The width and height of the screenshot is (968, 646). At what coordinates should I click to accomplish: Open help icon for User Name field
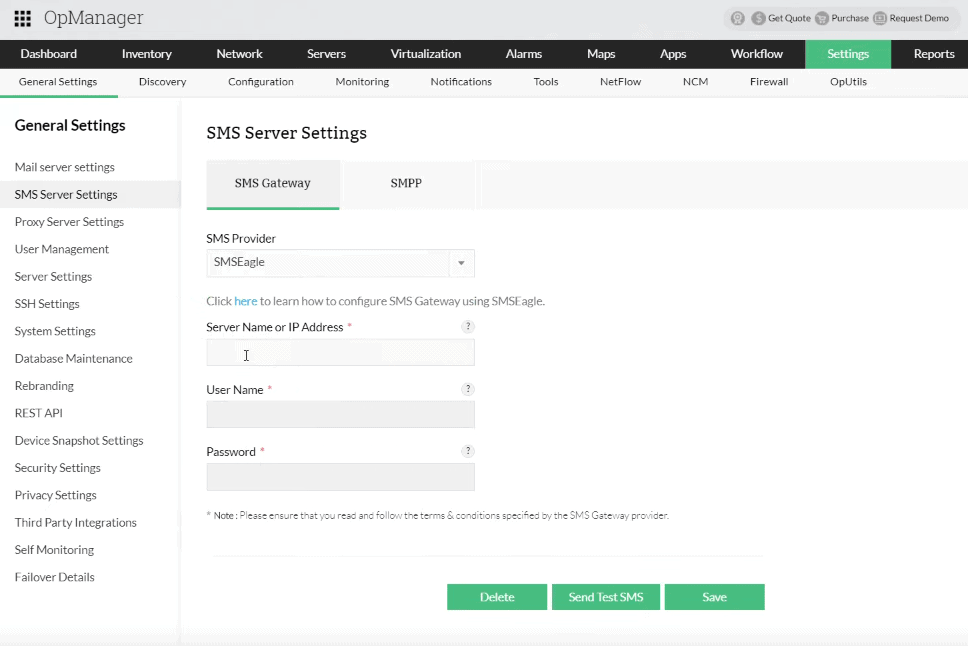click(468, 389)
